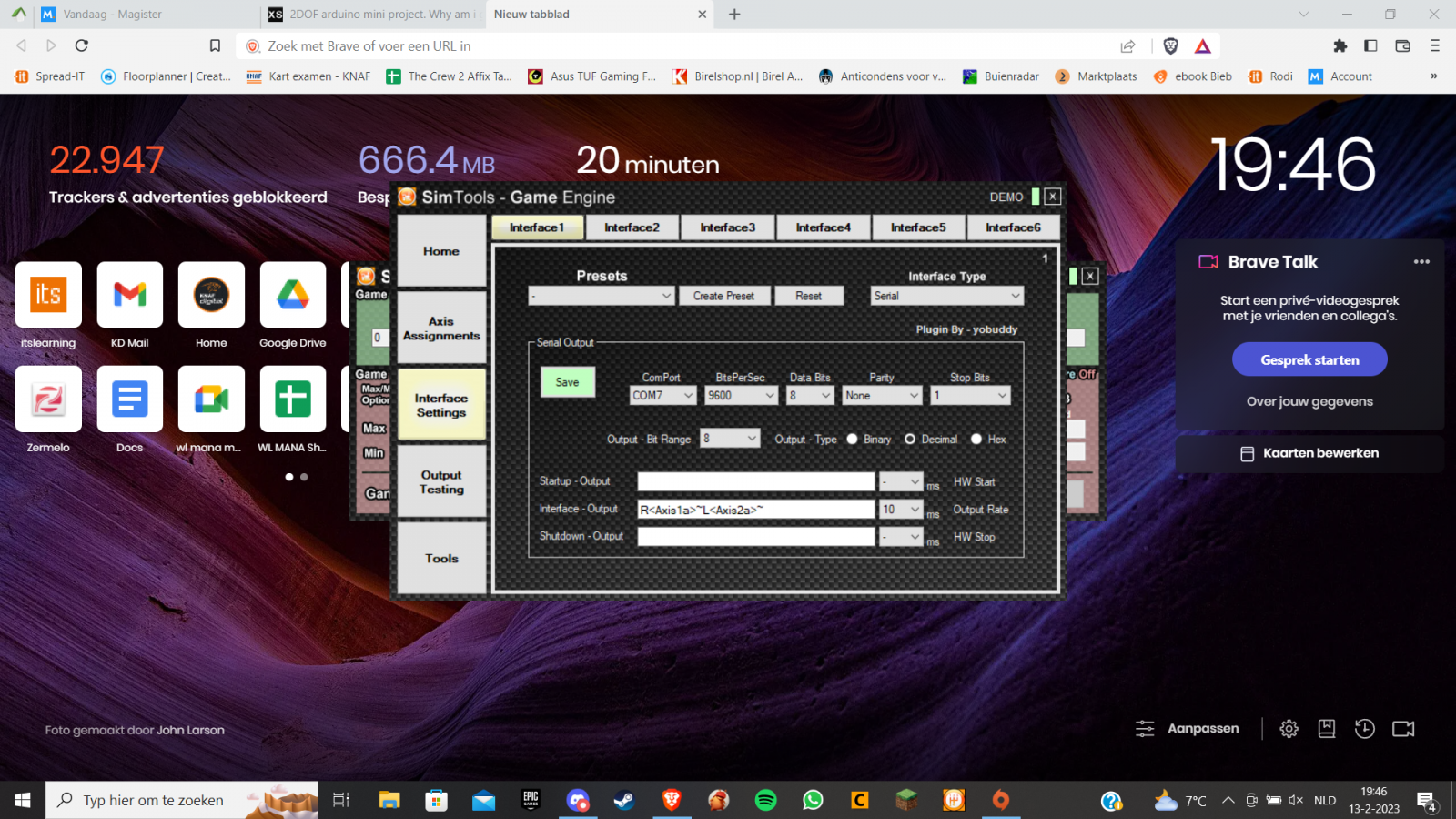1456x819 pixels.
Task: Open the Presets dropdown
Action: pyautogui.click(x=602, y=296)
